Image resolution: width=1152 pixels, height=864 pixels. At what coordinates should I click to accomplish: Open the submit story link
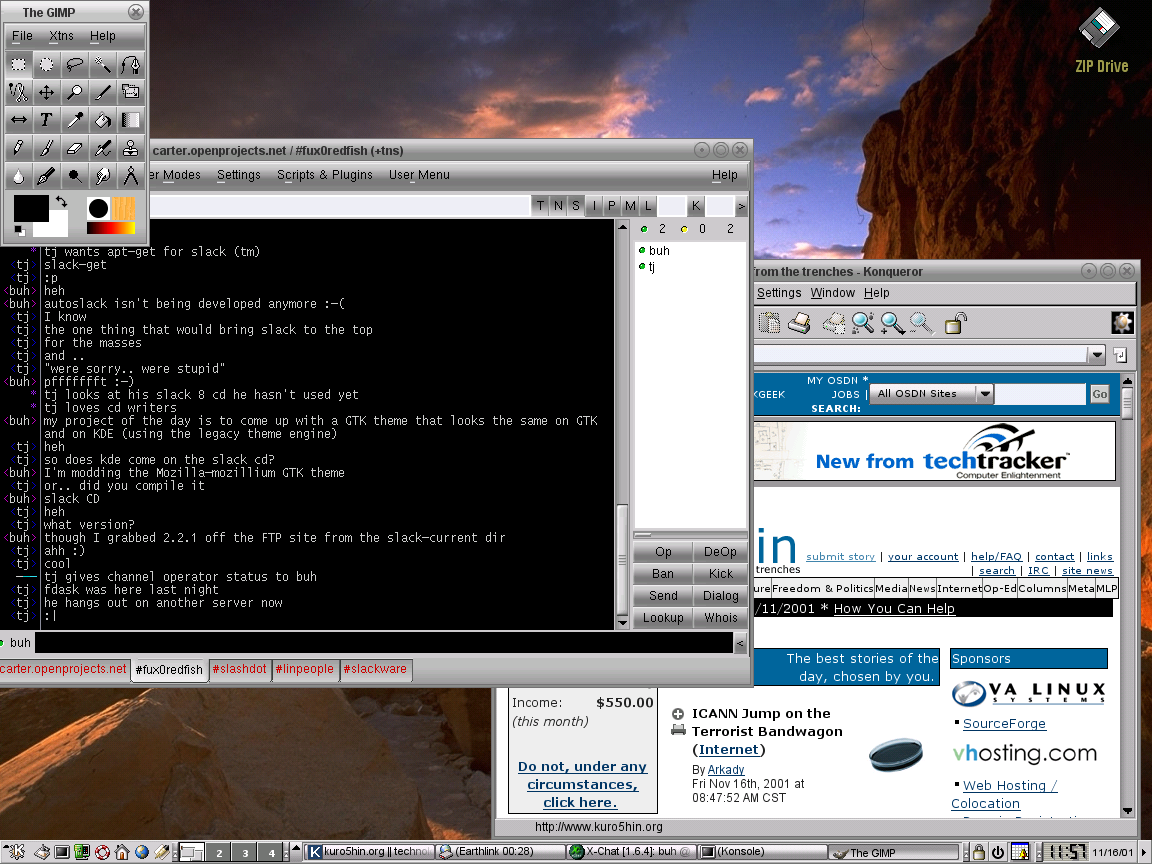coord(840,556)
